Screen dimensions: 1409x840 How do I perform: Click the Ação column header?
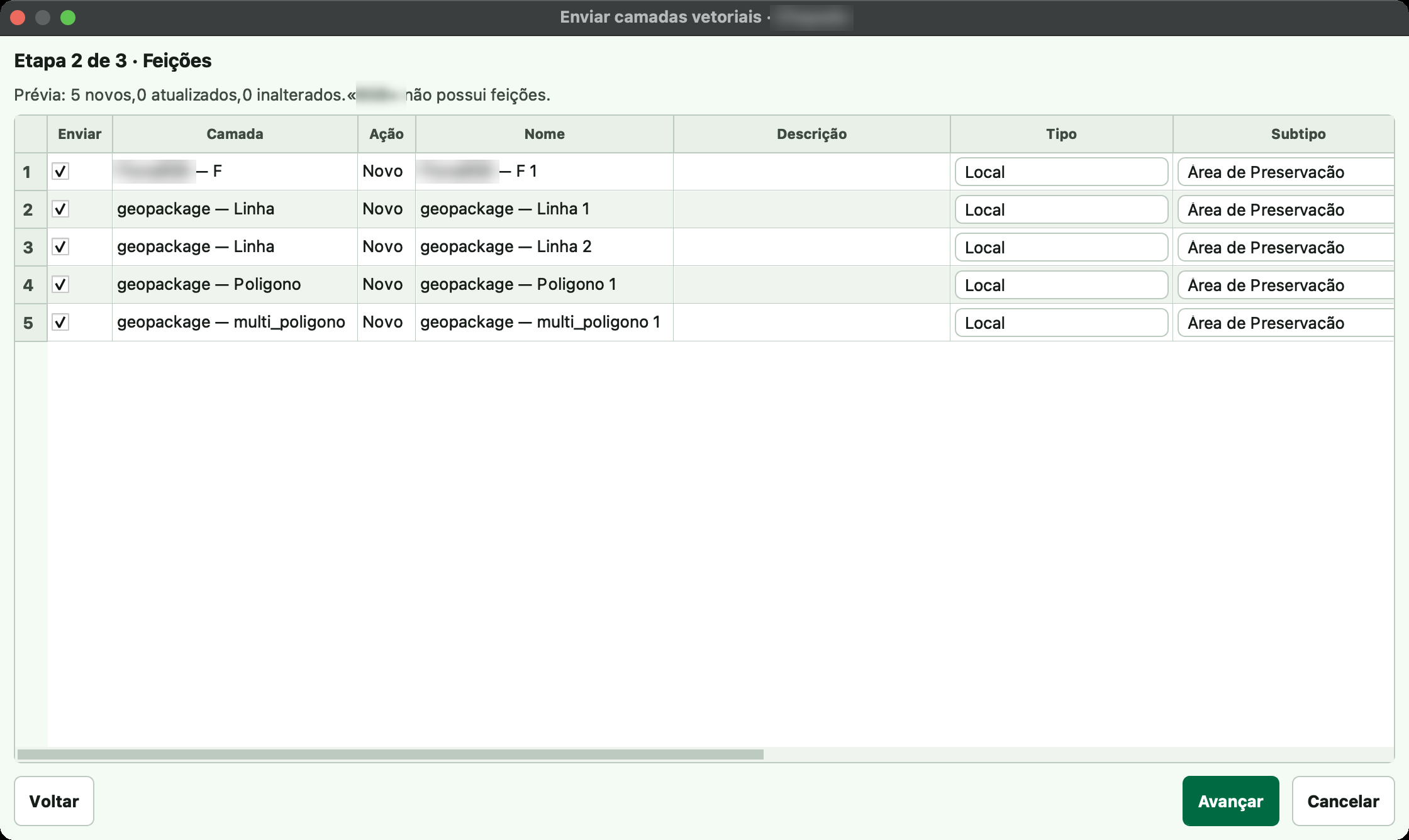387,134
